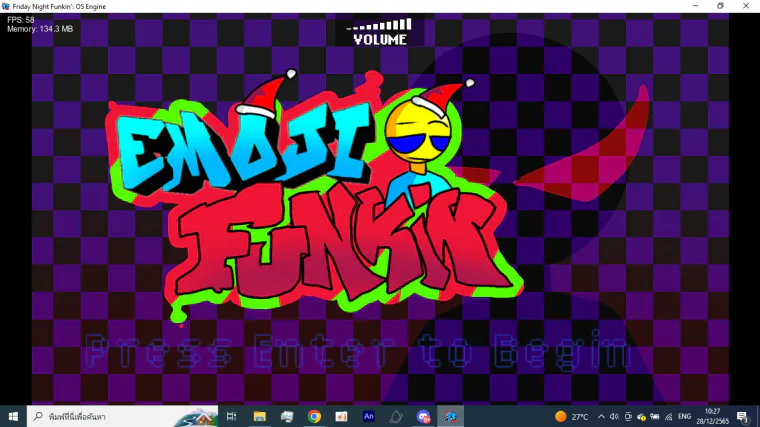
Task: Switch the ENG input language indicator
Action: pos(684,416)
